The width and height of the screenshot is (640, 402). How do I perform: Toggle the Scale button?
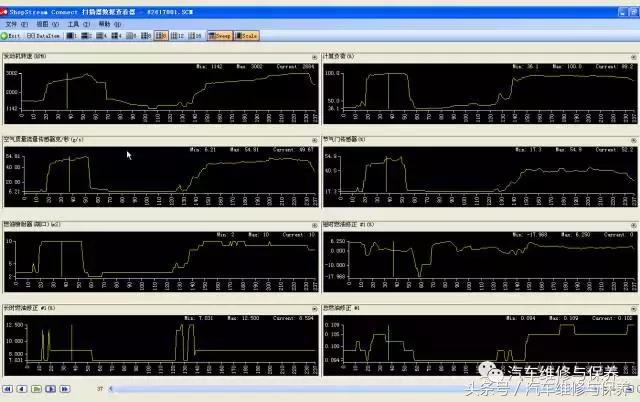[x=246, y=36]
